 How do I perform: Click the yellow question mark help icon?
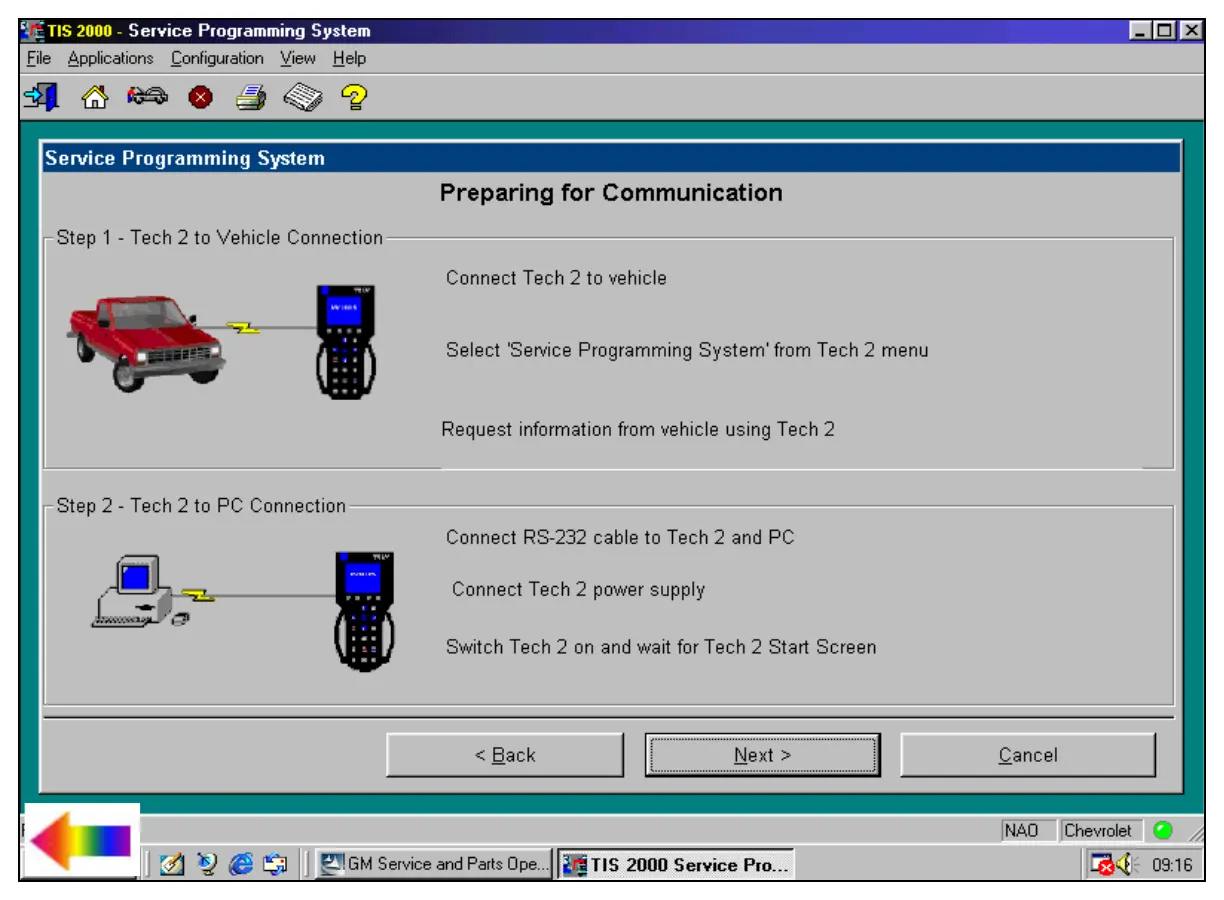click(354, 97)
